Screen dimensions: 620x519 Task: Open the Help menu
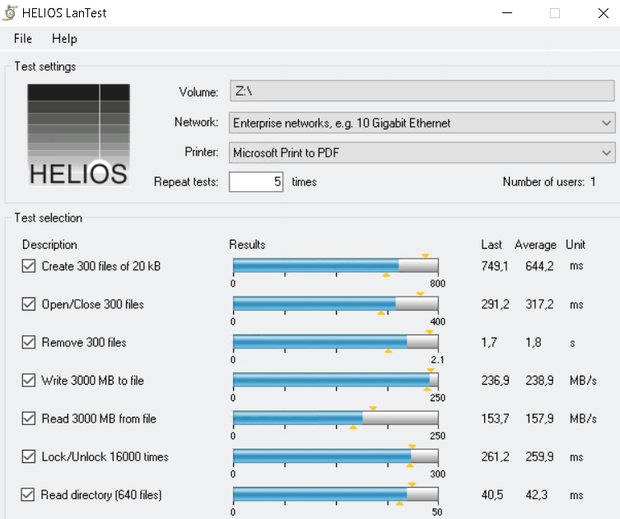pos(64,39)
